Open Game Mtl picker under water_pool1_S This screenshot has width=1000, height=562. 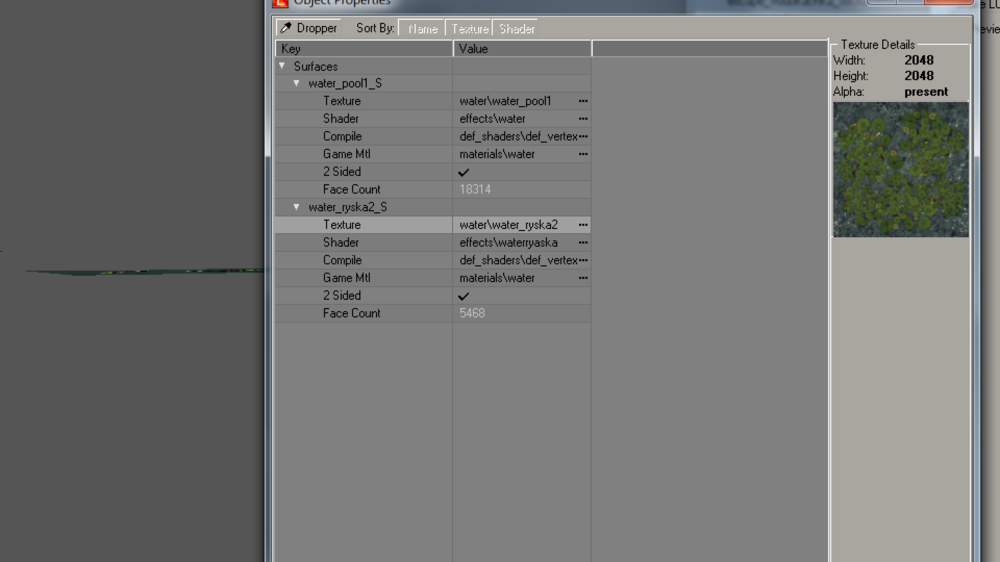pos(583,154)
